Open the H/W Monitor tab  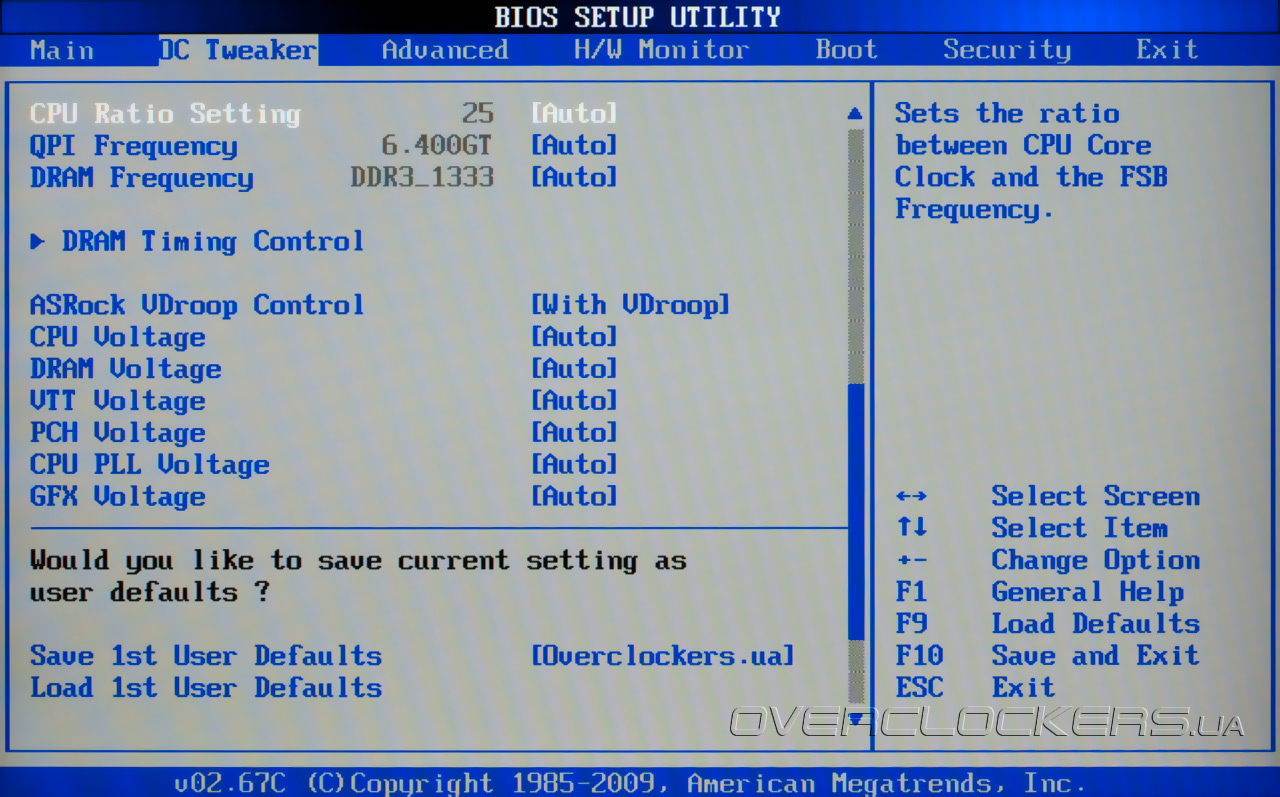[661, 50]
